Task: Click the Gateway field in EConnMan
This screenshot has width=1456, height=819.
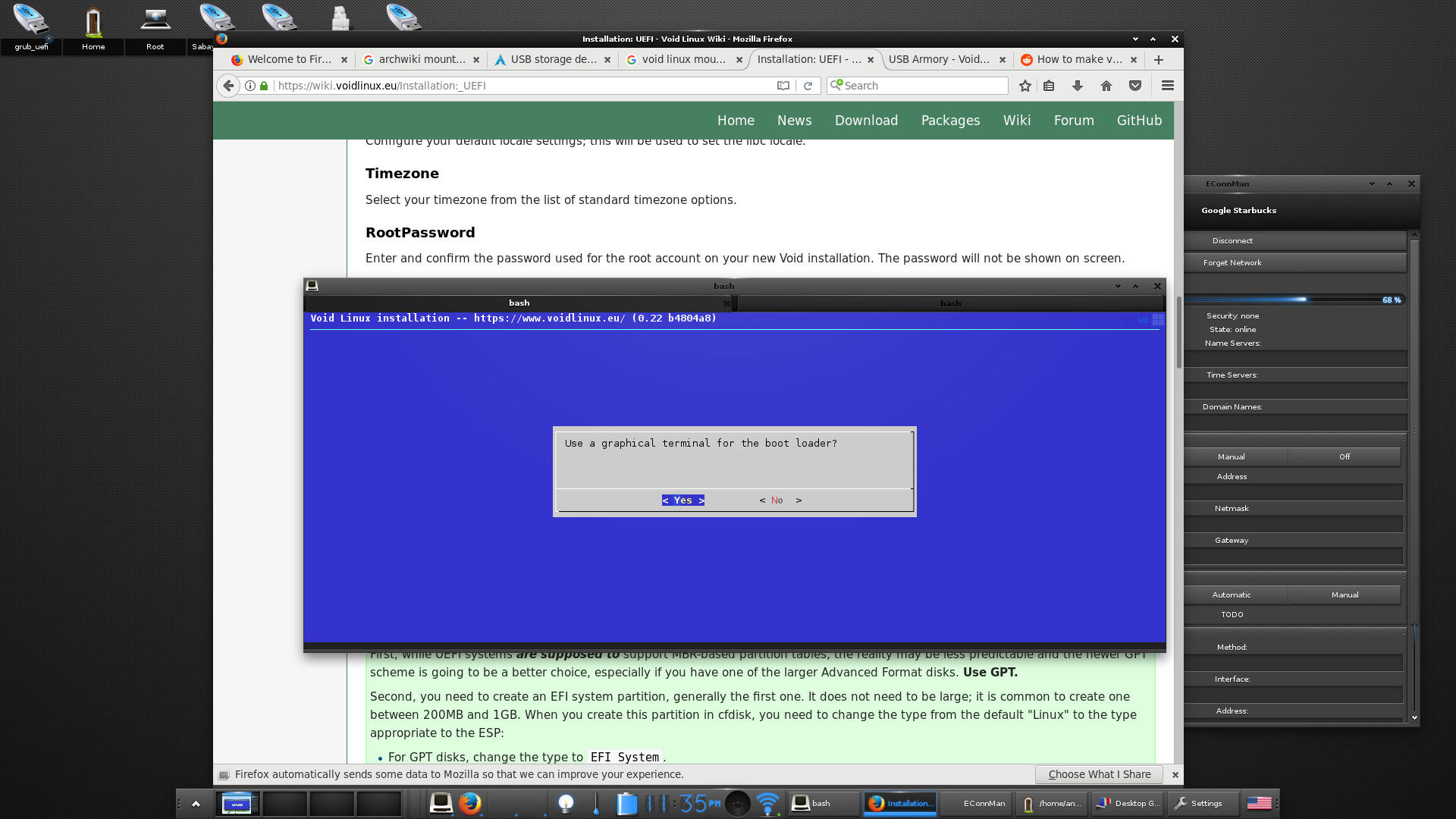Action: (1294, 555)
